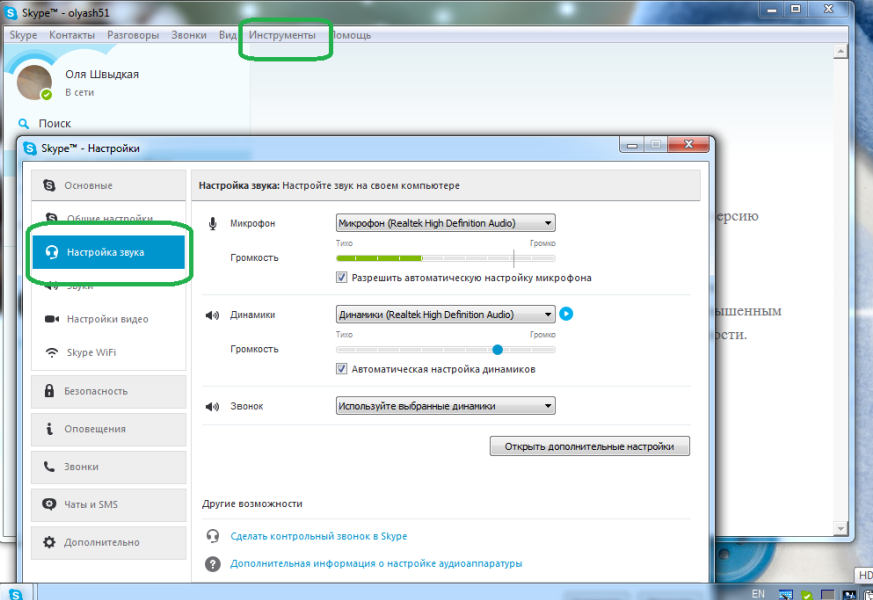Screen dimensions: 873x600
Task: Open the Динамики device dropdown
Action: pyautogui.click(x=445, y=314)
